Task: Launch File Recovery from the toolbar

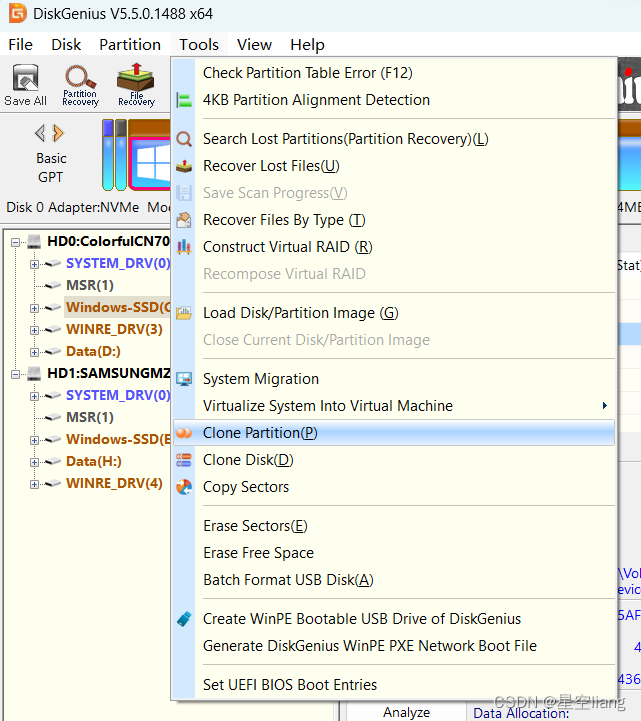Action: pos(136,86)
